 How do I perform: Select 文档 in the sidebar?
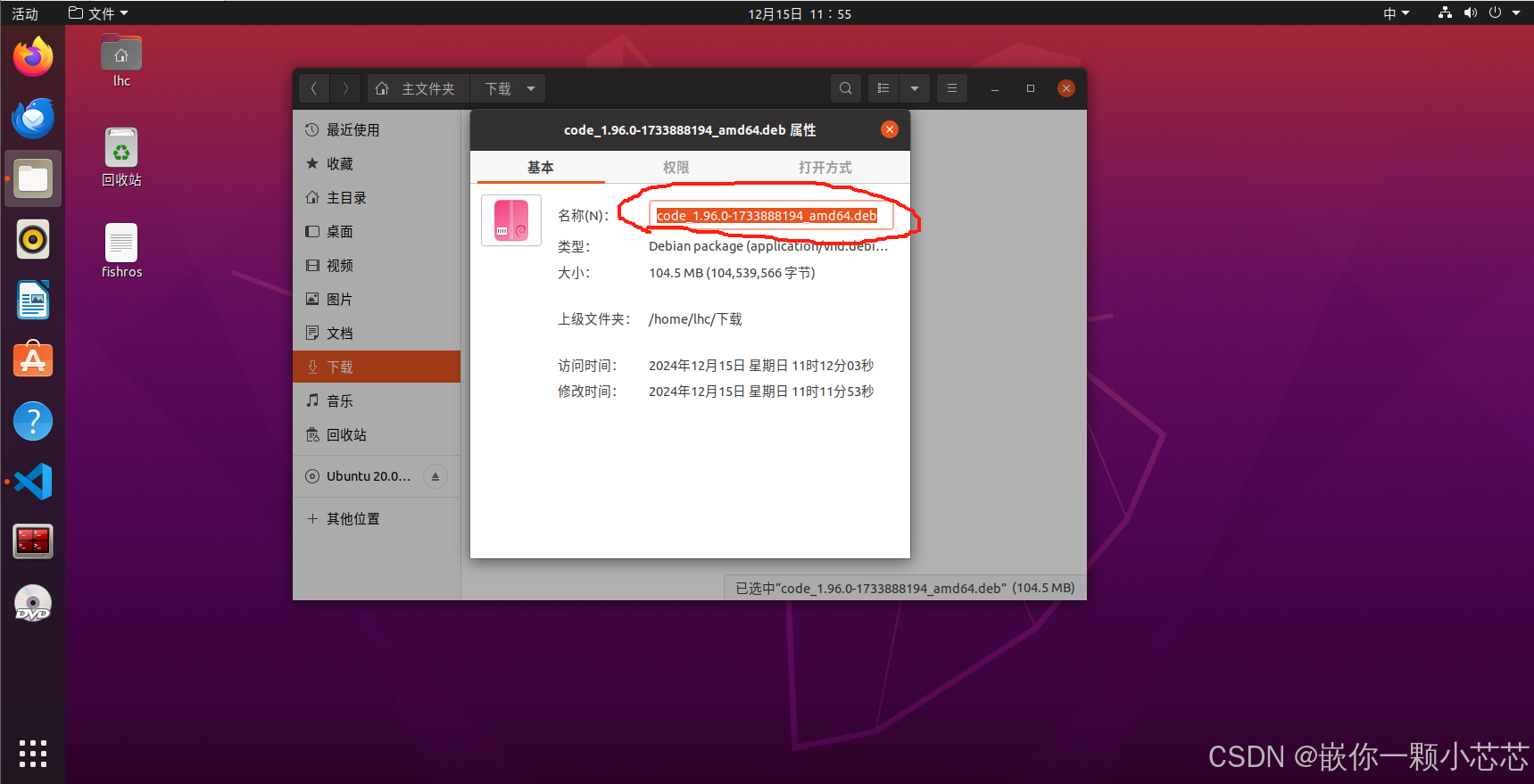(x=377, y=334)
